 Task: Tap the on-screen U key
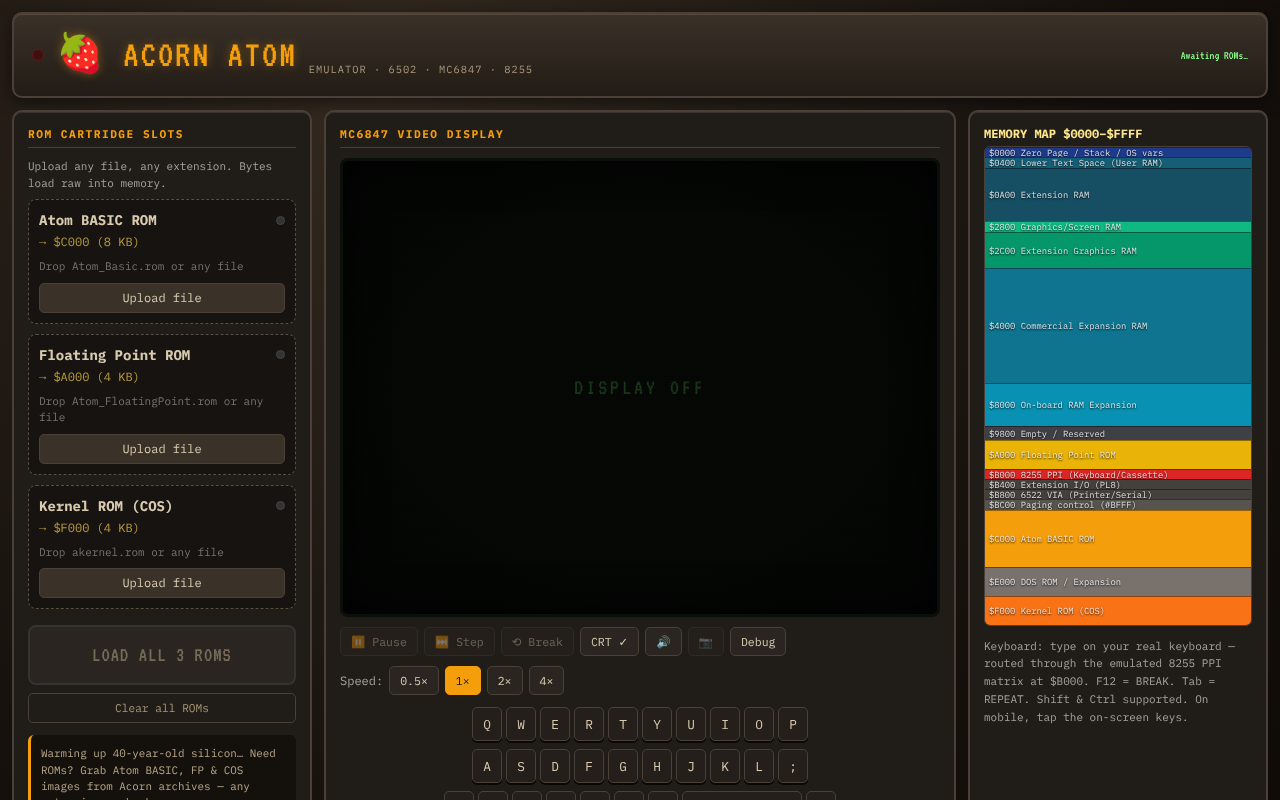point(691,724)
